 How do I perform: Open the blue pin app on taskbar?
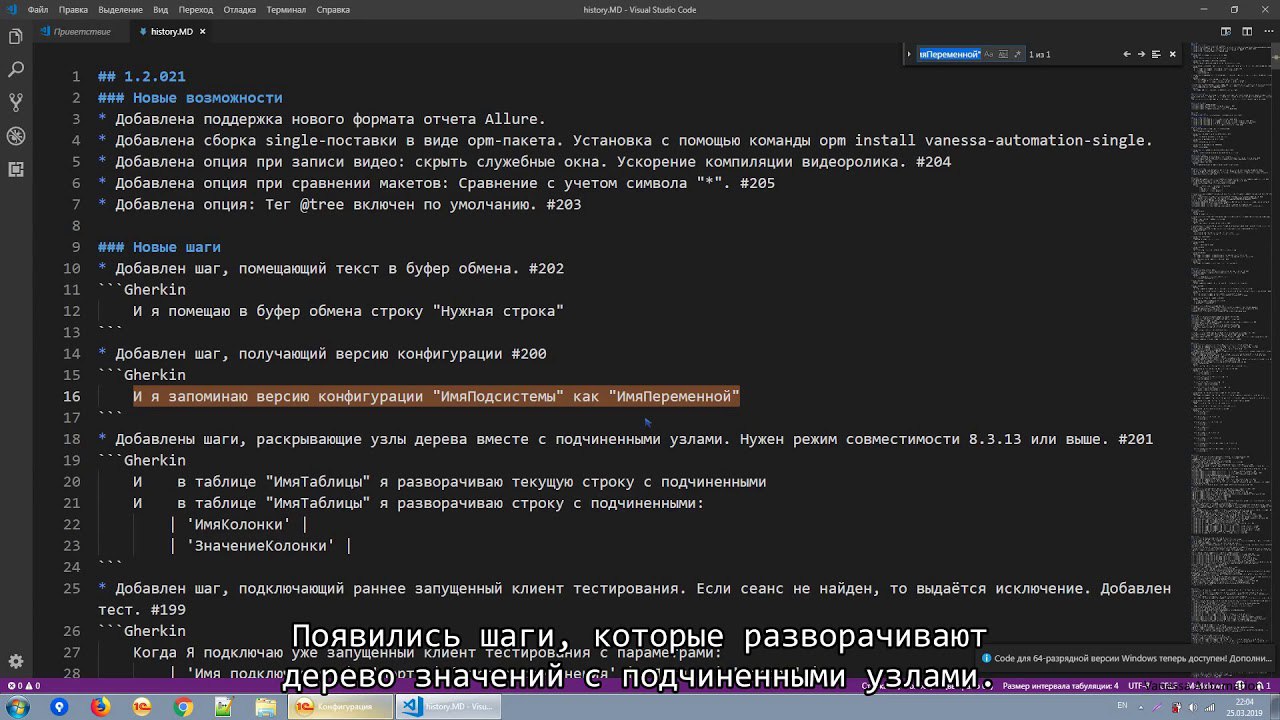pyautogui.click(x=59, y=707)
